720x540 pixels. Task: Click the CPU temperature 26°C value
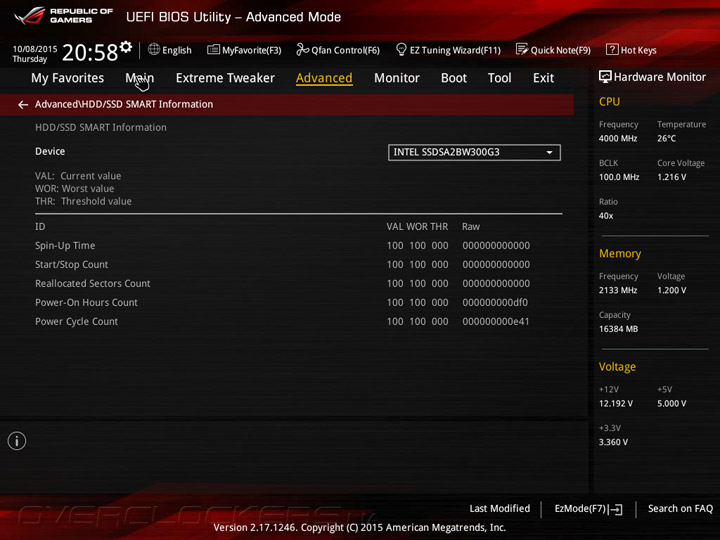coord(666,138)
